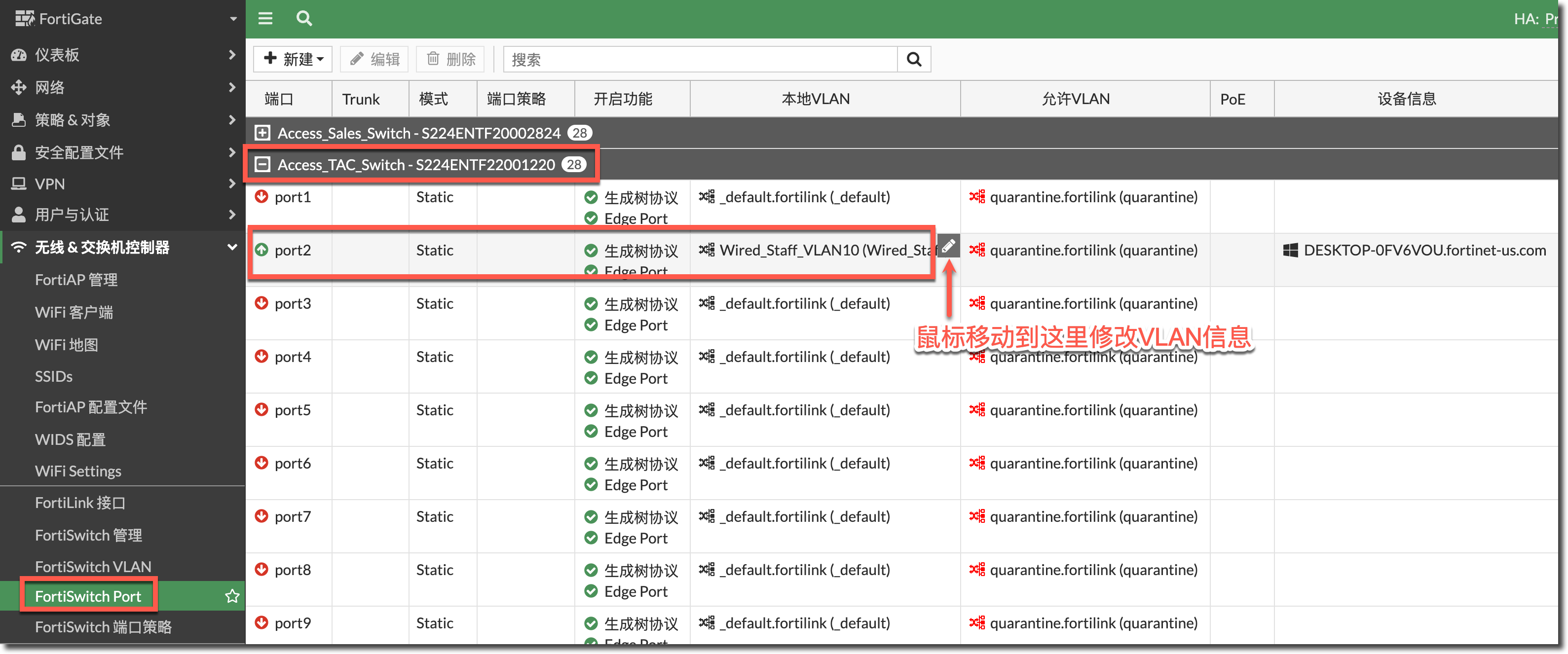Screen dimensions: 1568x654
Task: Expand the Access_Sales_Switch group
Action: (x=262, y=133)
